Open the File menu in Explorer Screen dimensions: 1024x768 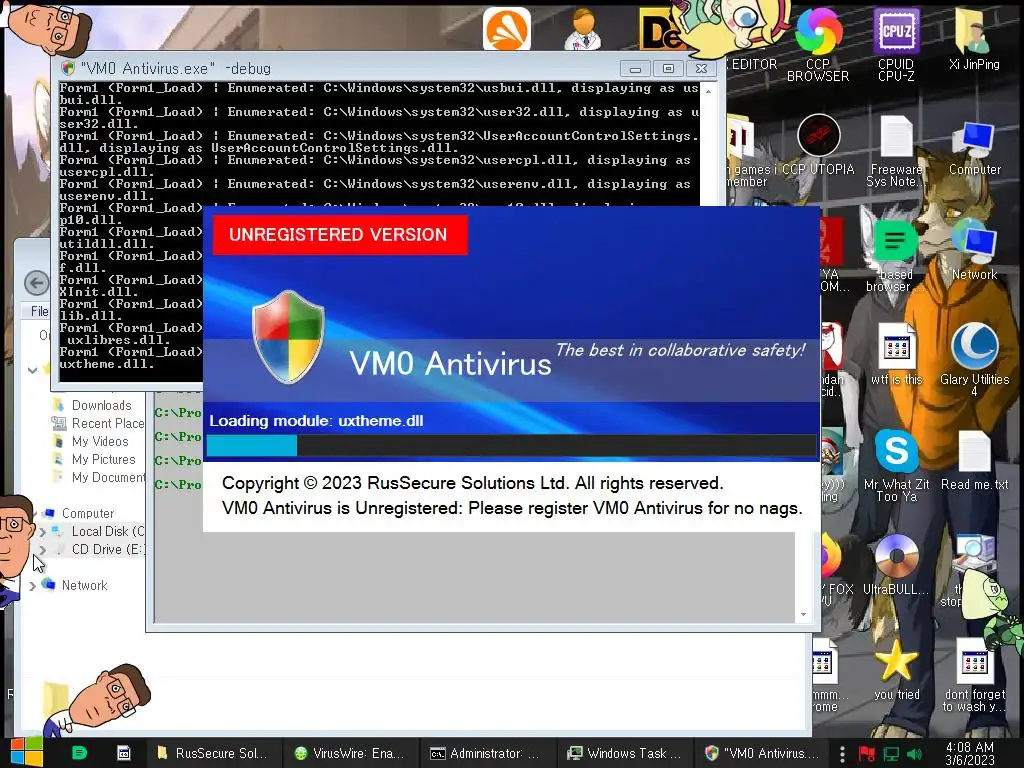tap(39, 312)
